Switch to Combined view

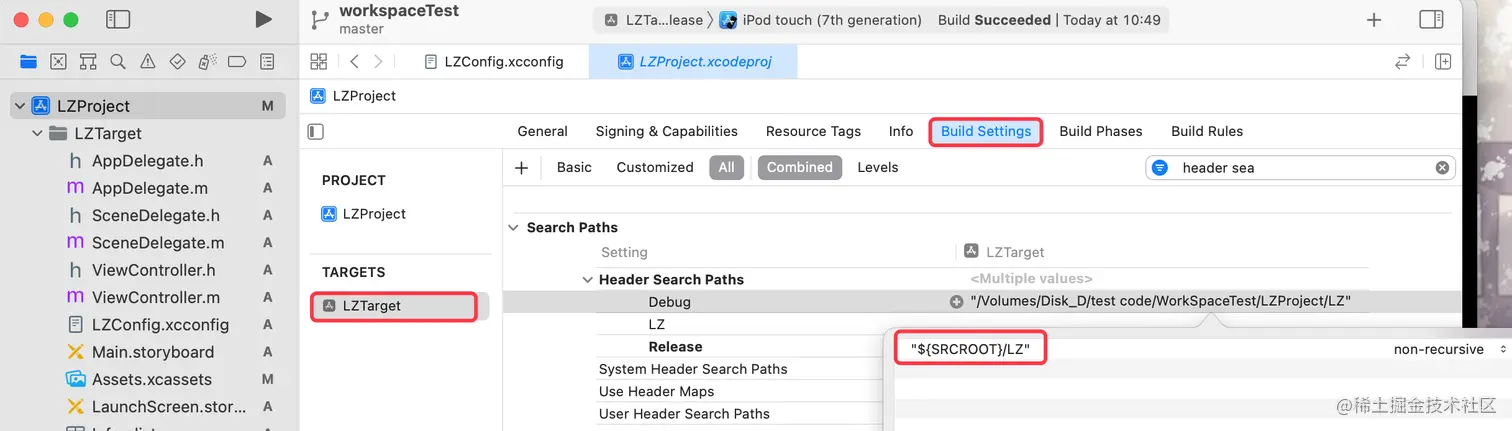click(x=800, y=168)
